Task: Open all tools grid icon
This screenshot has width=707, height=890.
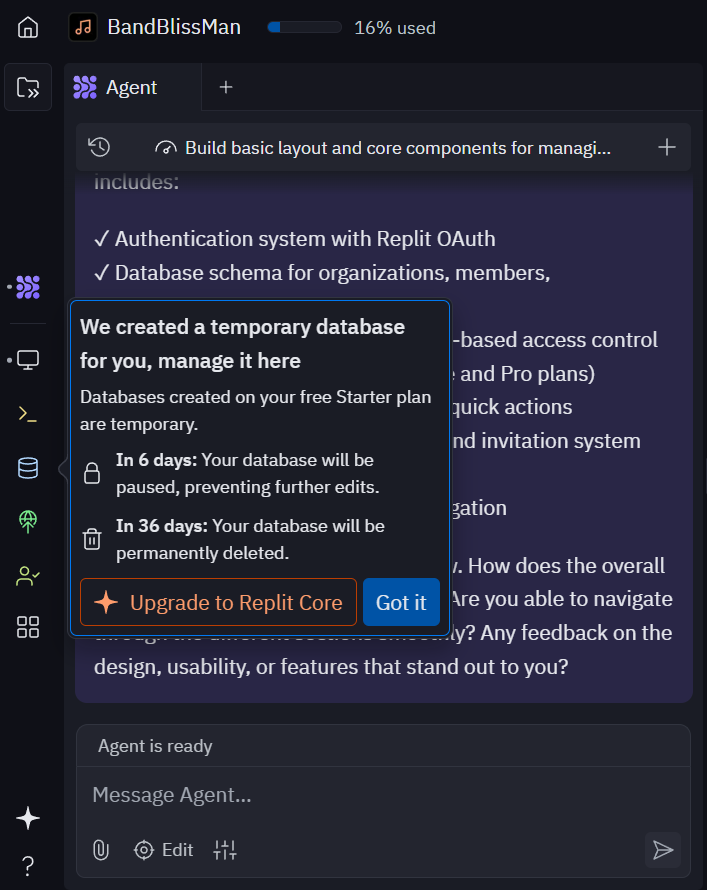Action: click(x=28, y=627)
